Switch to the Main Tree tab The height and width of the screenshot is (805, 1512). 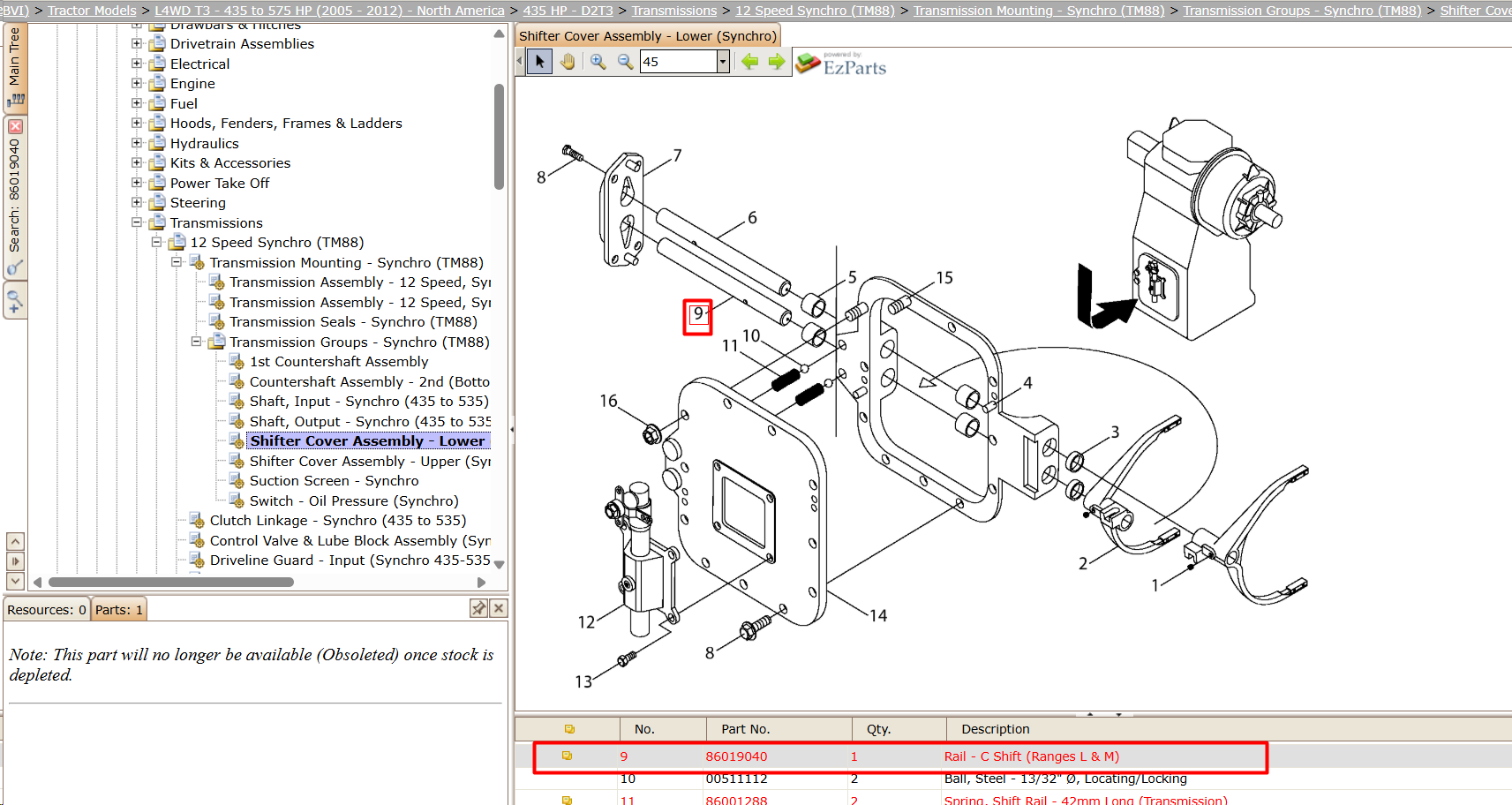(15, 67)
